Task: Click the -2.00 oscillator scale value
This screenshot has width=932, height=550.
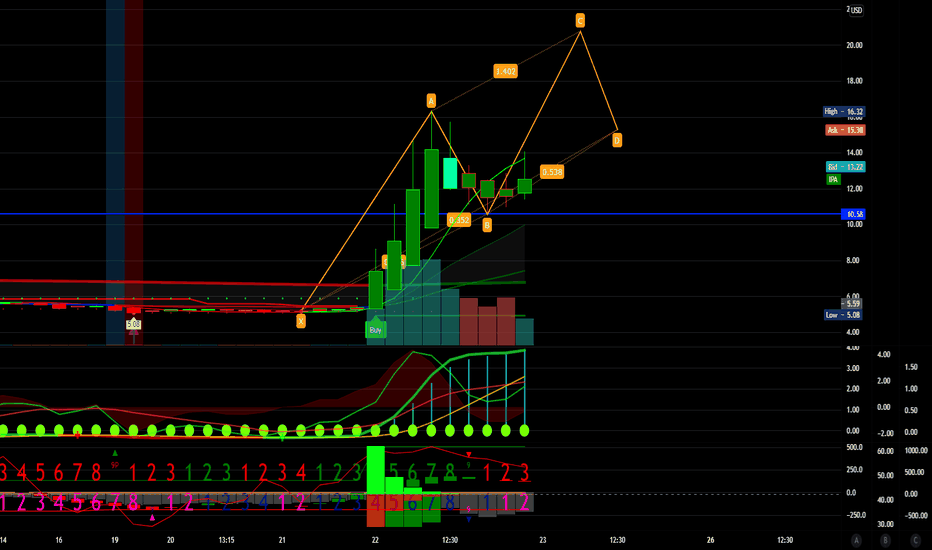Action: coord(885,433)
